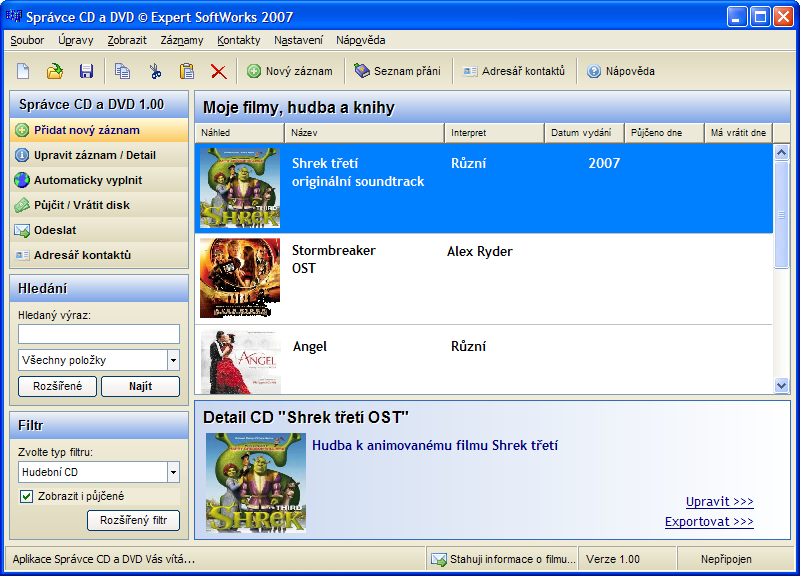Viewport: 800px width, 576px height.
Task: Click Hudba k animovanému filmu description
Action: pyautogui.click(x=435, y=445)
